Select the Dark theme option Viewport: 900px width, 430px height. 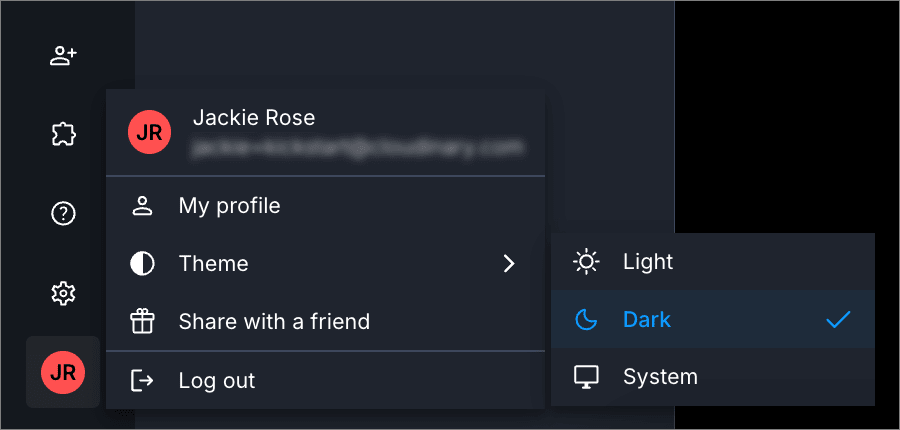[x=647, y=320]
